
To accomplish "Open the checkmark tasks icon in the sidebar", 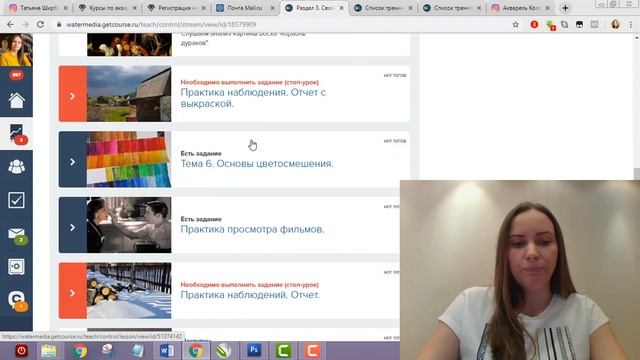I will coord(16,200).
